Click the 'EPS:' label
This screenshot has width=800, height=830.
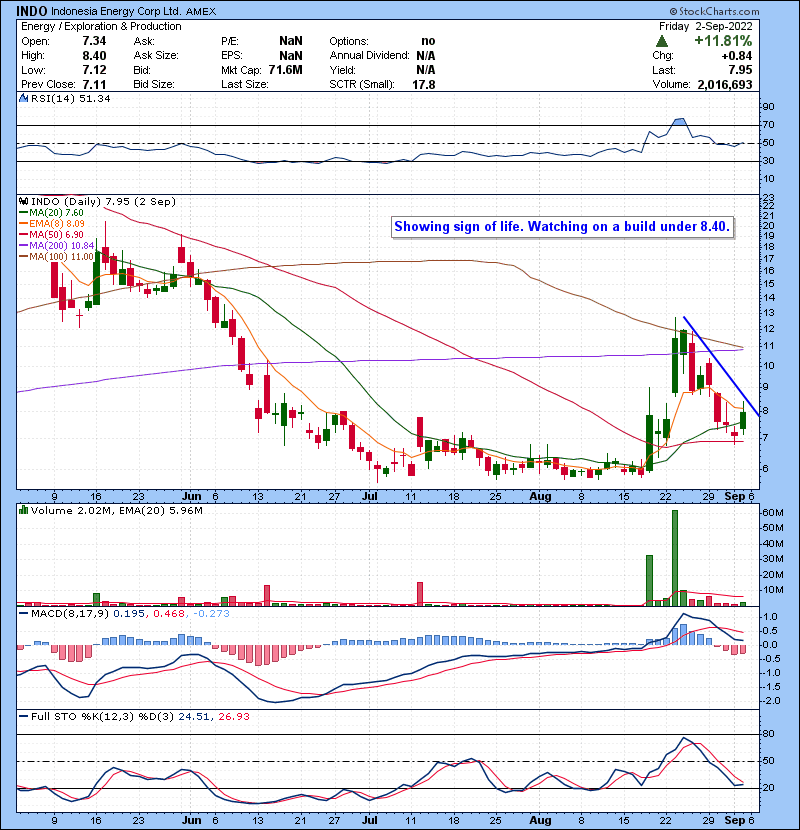tap(232, 56)
